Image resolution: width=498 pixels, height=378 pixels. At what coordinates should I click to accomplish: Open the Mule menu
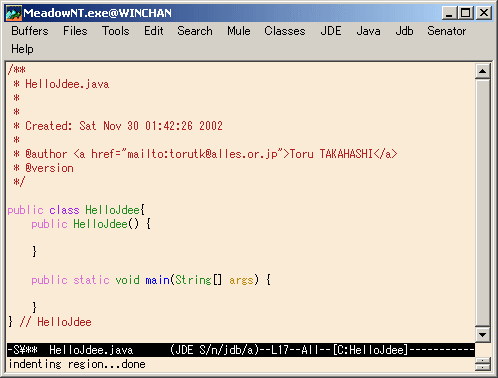click(x=239, y=31)
